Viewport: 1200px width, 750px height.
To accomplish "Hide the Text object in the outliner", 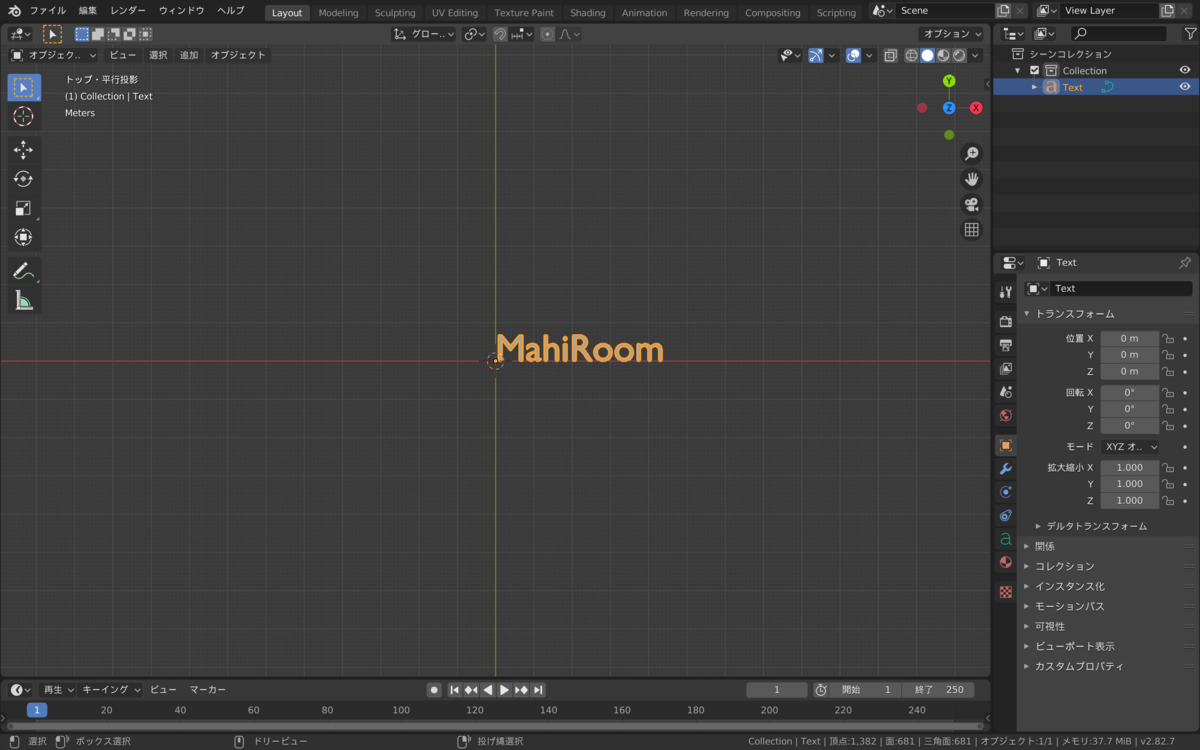I will tap(1185, 87).
